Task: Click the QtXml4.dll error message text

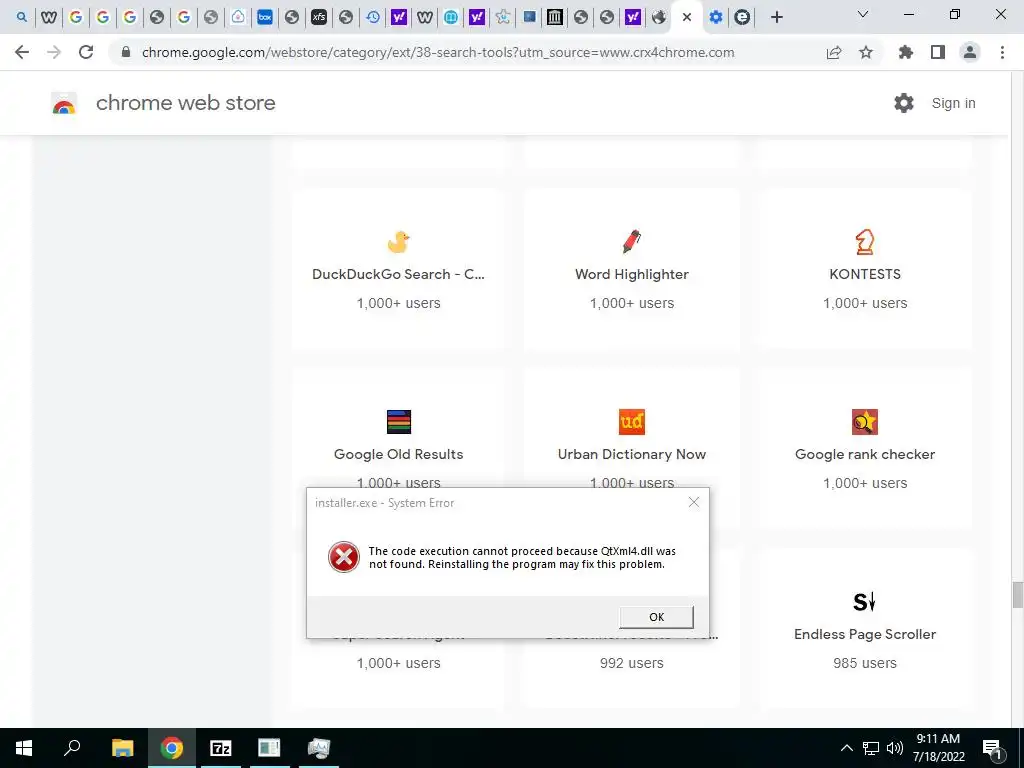Action: 522,558
